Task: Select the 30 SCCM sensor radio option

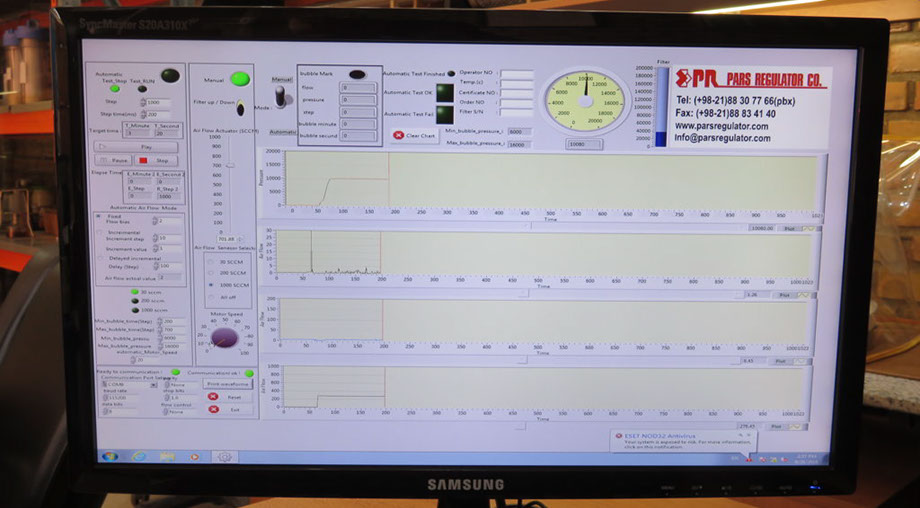Action: point(211,261)
